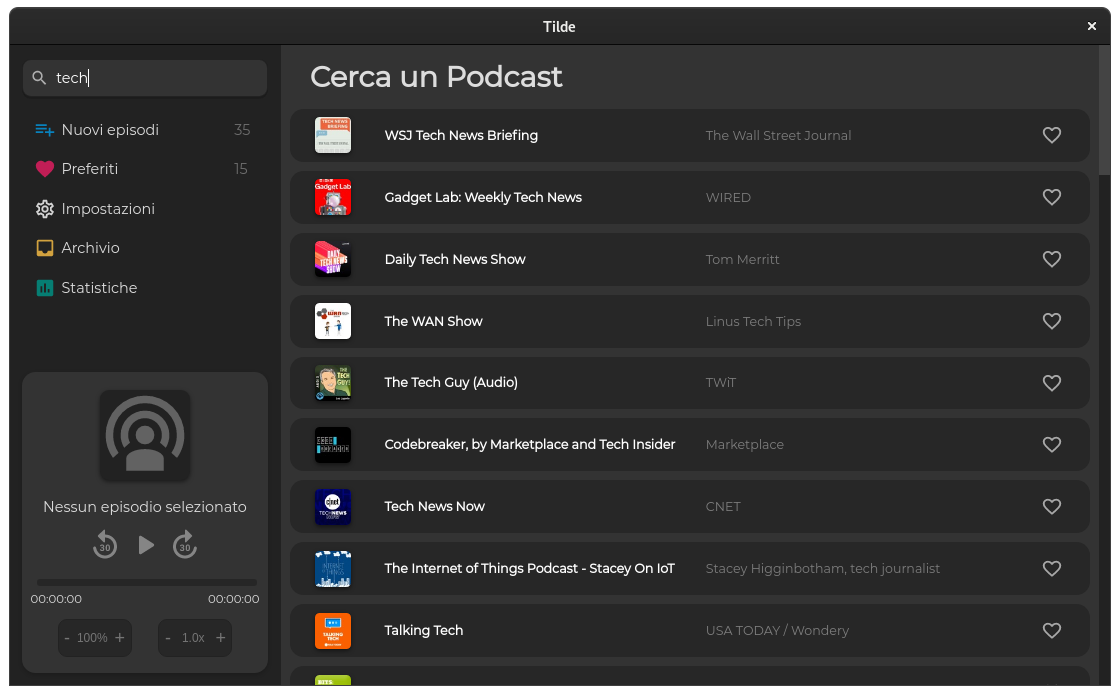
Task: Open 'The Tech Guy (Audio)' title
Action: (451, 383)
